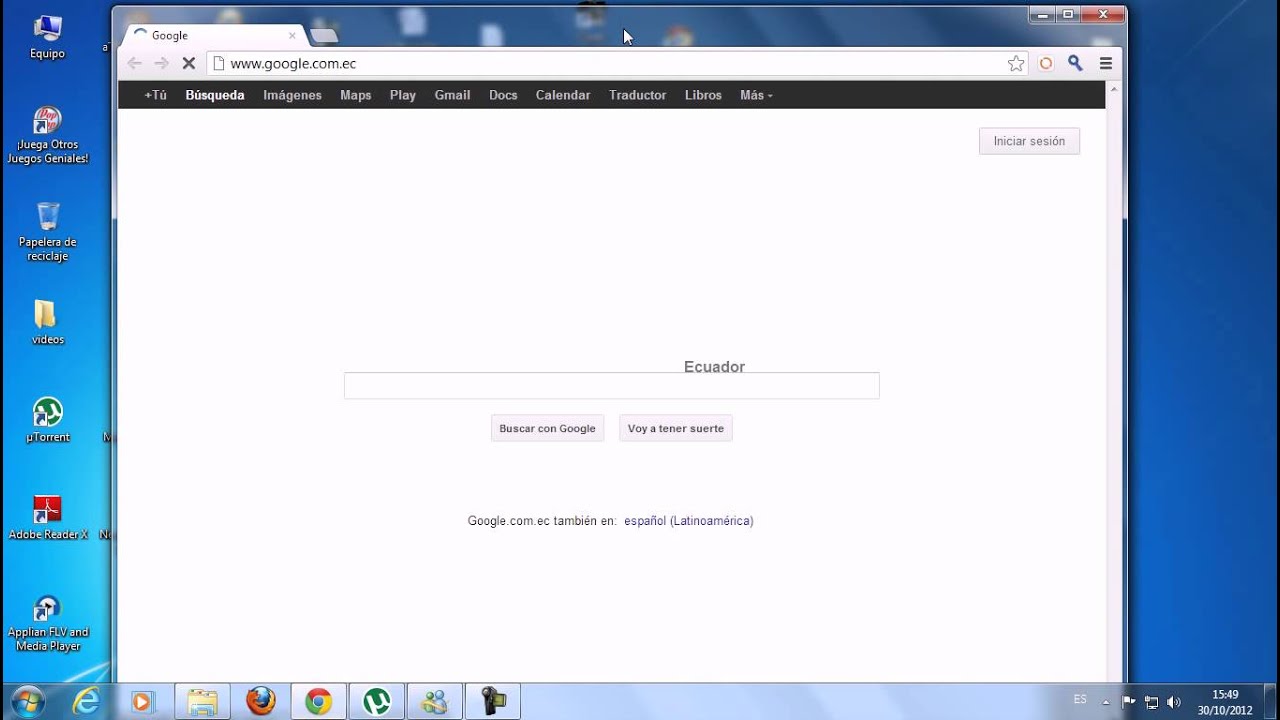Image resolution: width=1280 pixels, height=720 pixels.
Task: Select the Equipo desktop icon
Action: pos(47,38)
